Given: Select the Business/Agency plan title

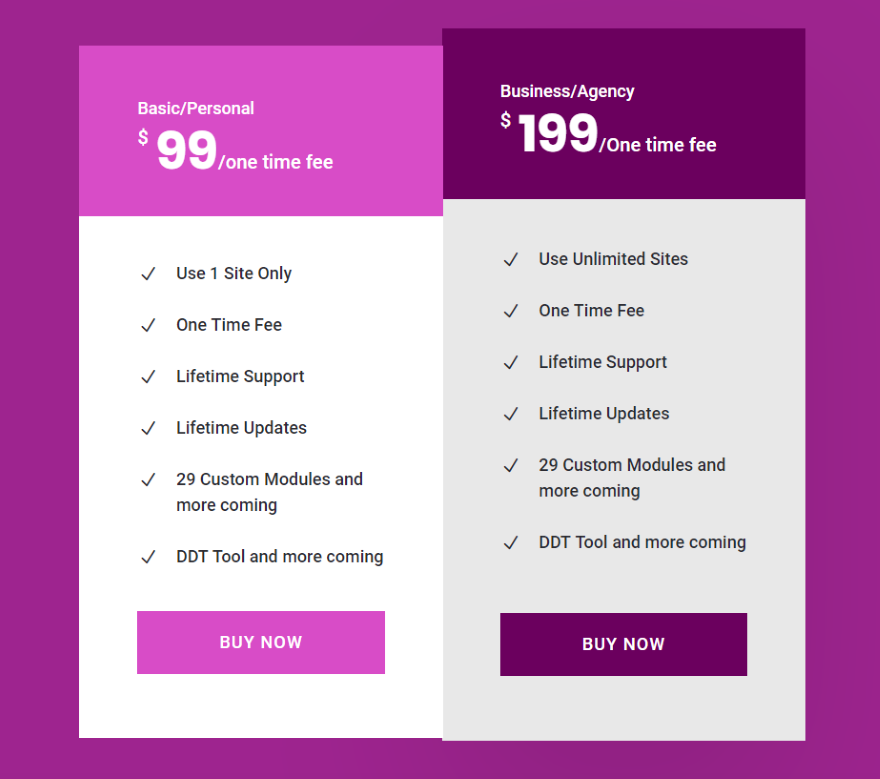Looking at the screenshot, I should tap(567, 91).
